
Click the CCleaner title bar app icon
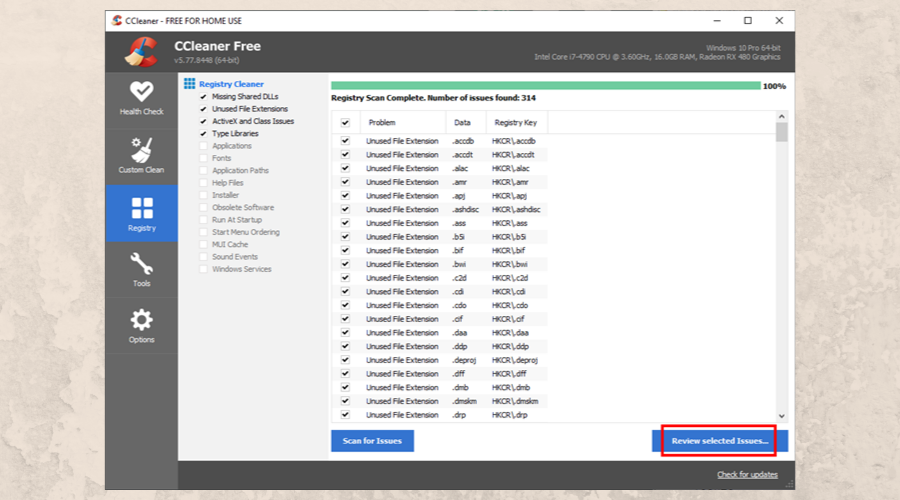pyautogui.click(x=118, y=20)
